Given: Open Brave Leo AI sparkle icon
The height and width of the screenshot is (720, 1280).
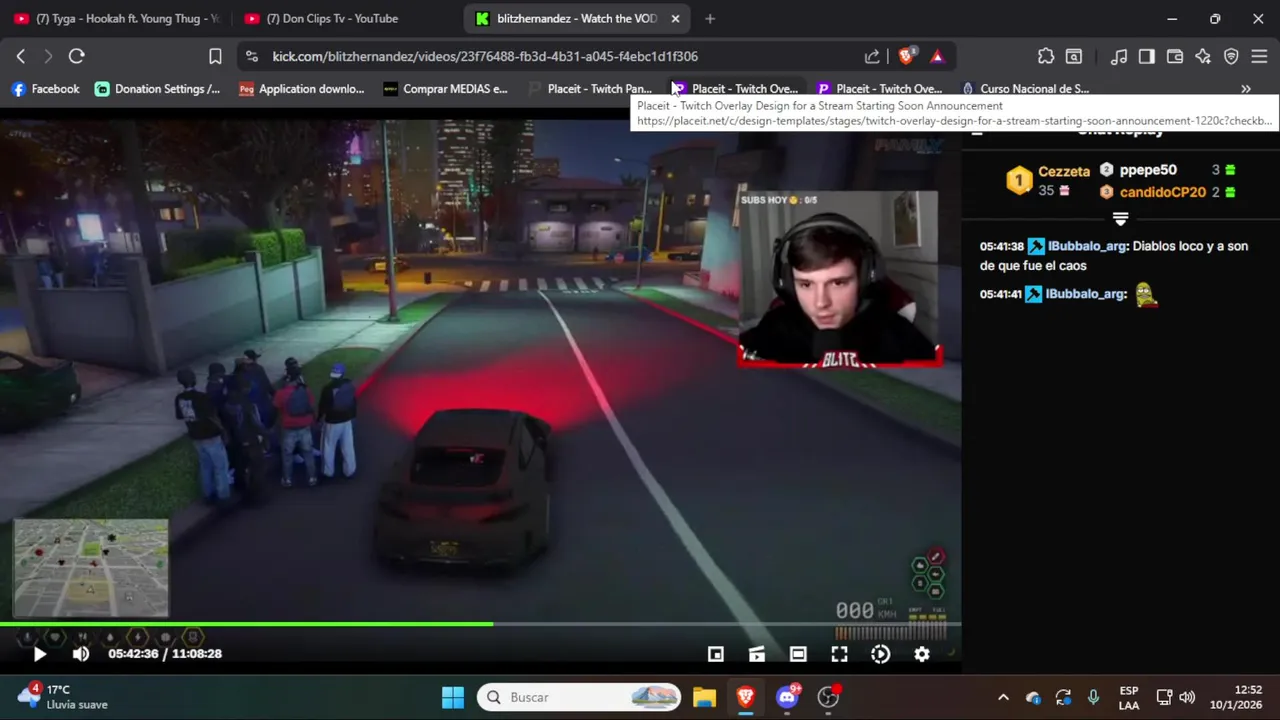Looking at the screenshot, I should coord(1203,57).
